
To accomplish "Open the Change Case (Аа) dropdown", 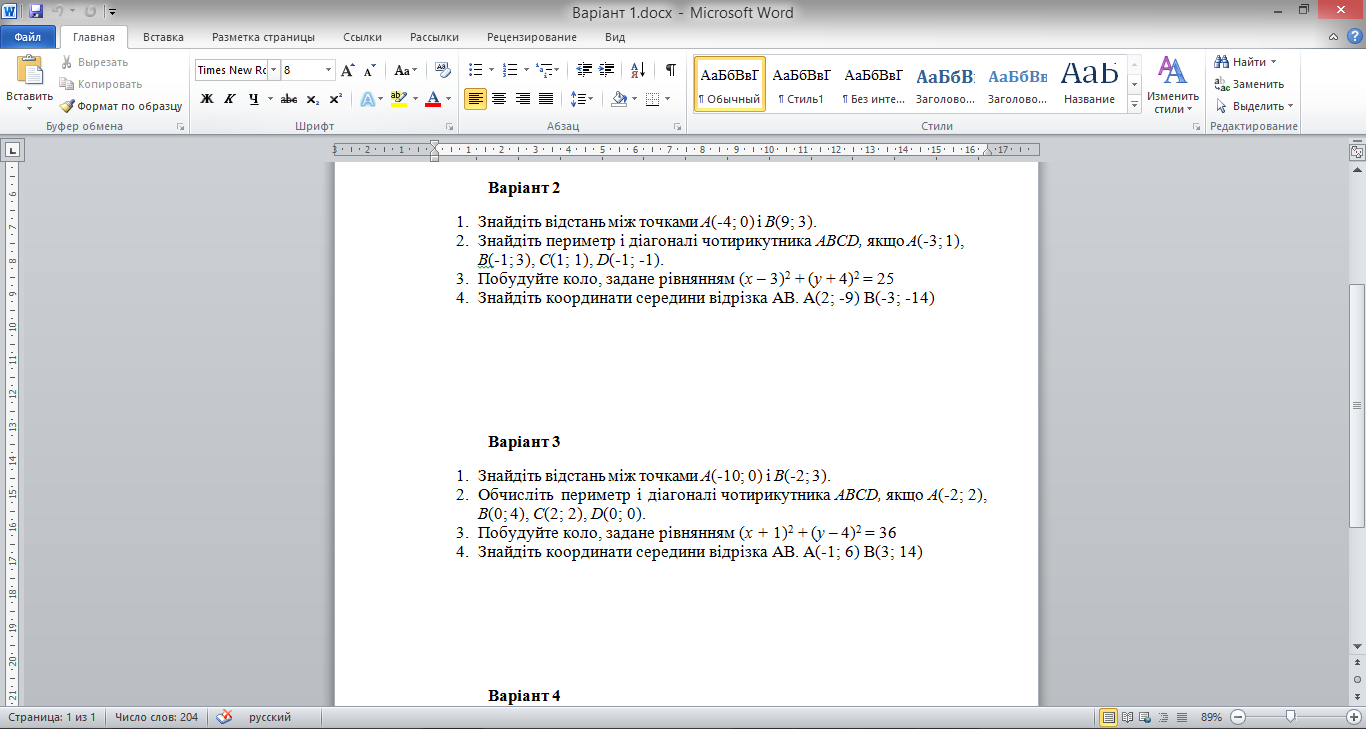I will pos(406,70).
